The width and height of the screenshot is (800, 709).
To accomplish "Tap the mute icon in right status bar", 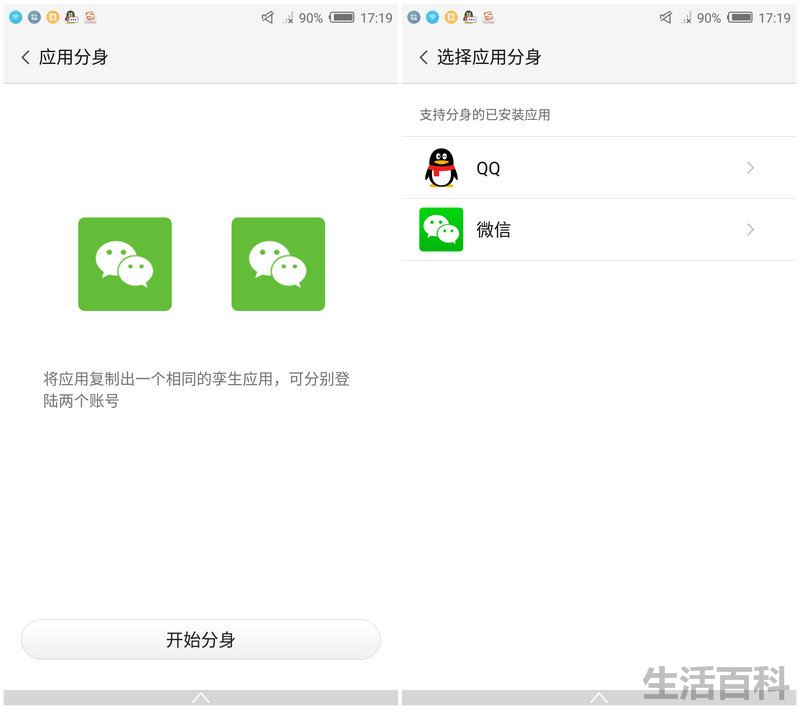I will click(666, 18).
